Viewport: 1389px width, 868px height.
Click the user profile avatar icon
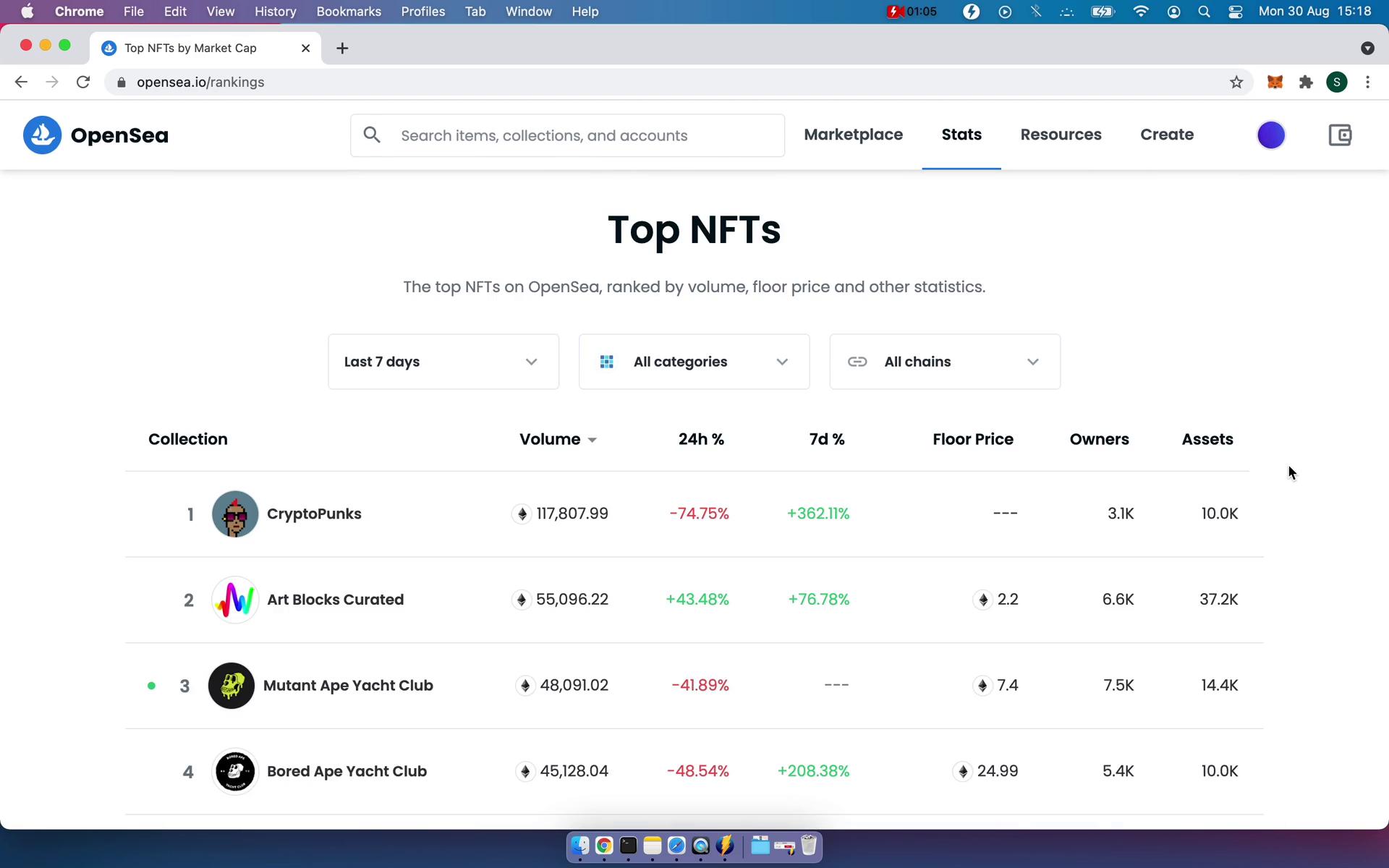[x=1270, y=135]
